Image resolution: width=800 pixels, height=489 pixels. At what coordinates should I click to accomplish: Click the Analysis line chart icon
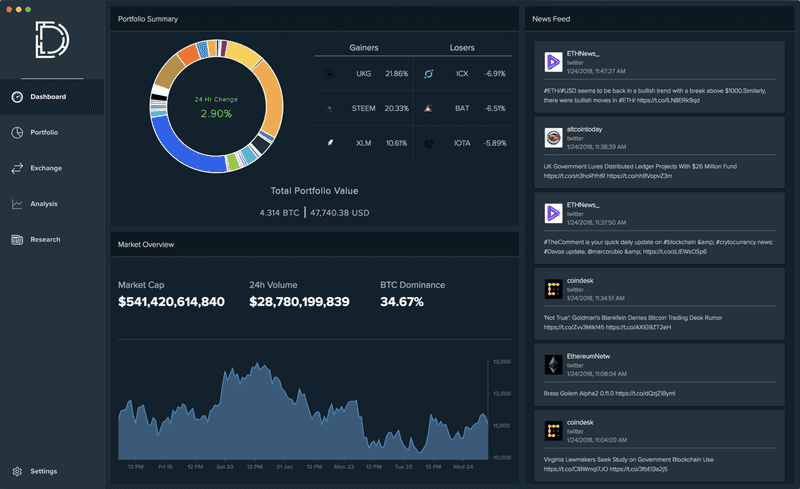(17, 204)
